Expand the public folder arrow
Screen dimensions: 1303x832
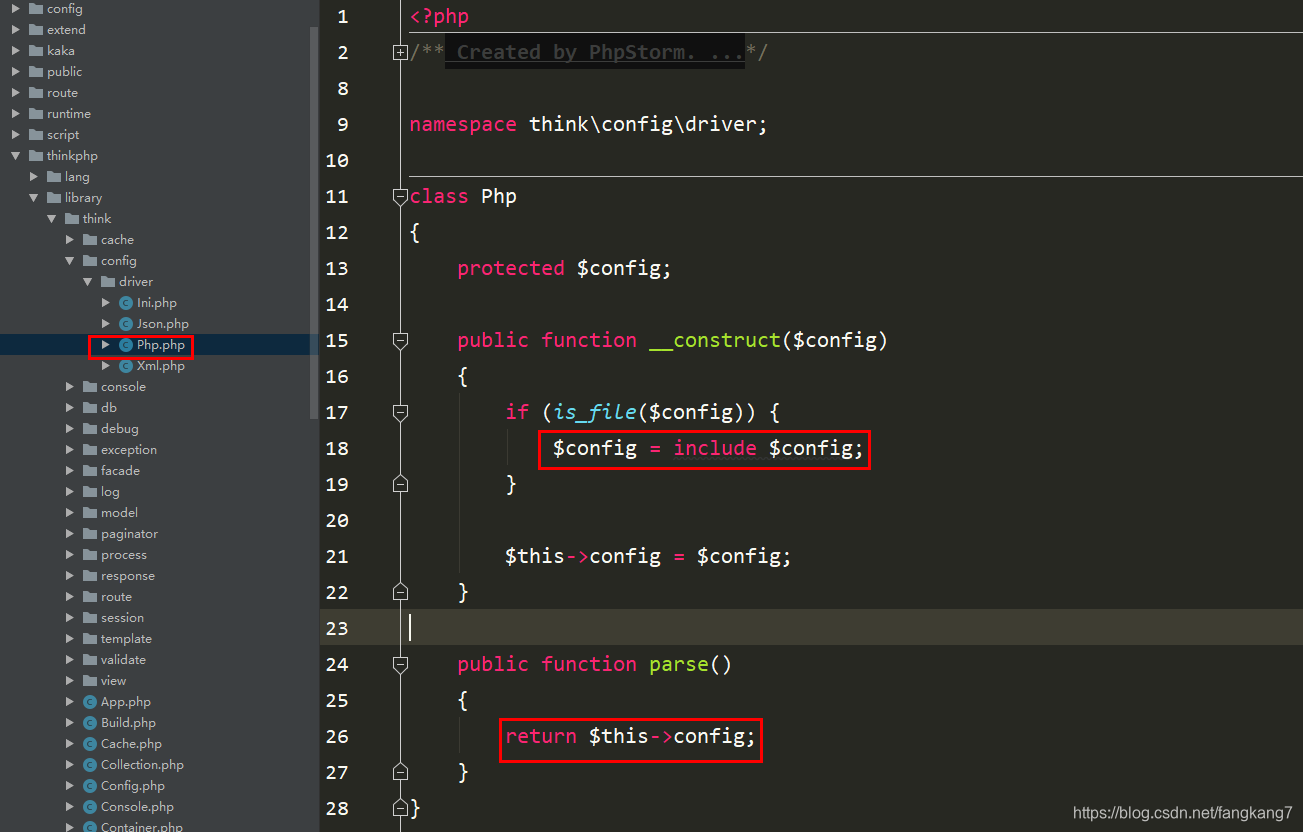click(x=16, y=72)
